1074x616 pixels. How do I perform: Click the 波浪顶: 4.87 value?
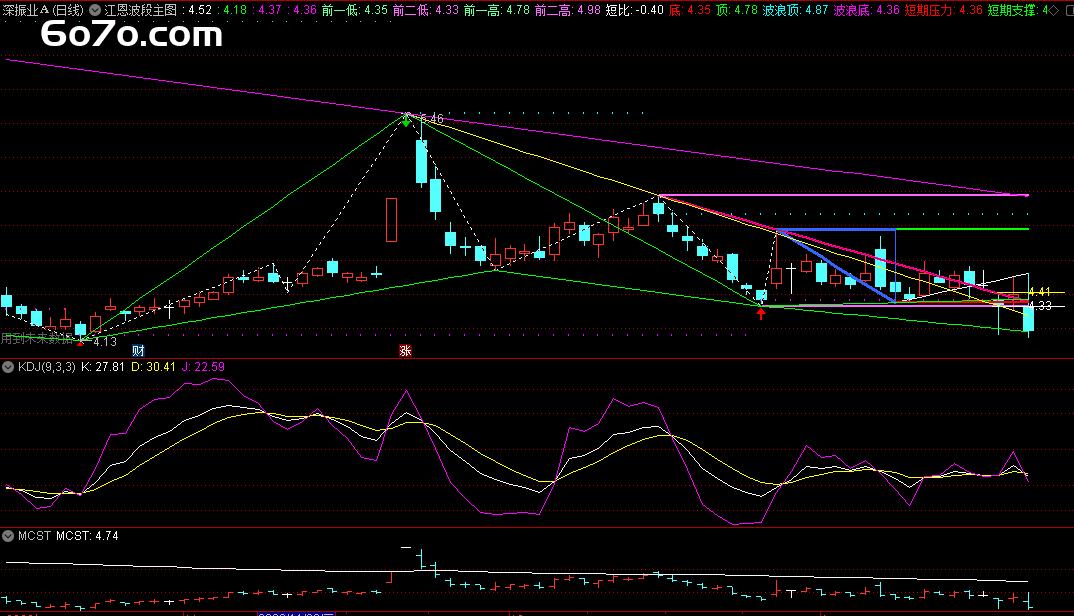795,10
